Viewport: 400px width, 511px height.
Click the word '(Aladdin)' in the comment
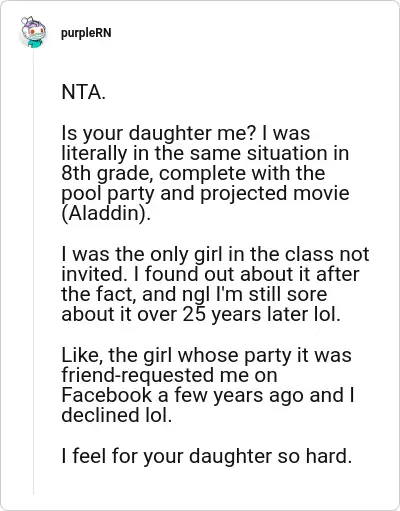[x=106, y=213]
